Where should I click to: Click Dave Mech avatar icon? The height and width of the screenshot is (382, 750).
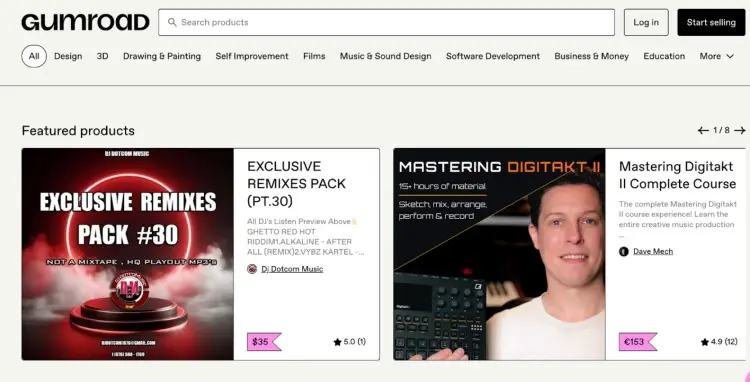pos(624,251)
